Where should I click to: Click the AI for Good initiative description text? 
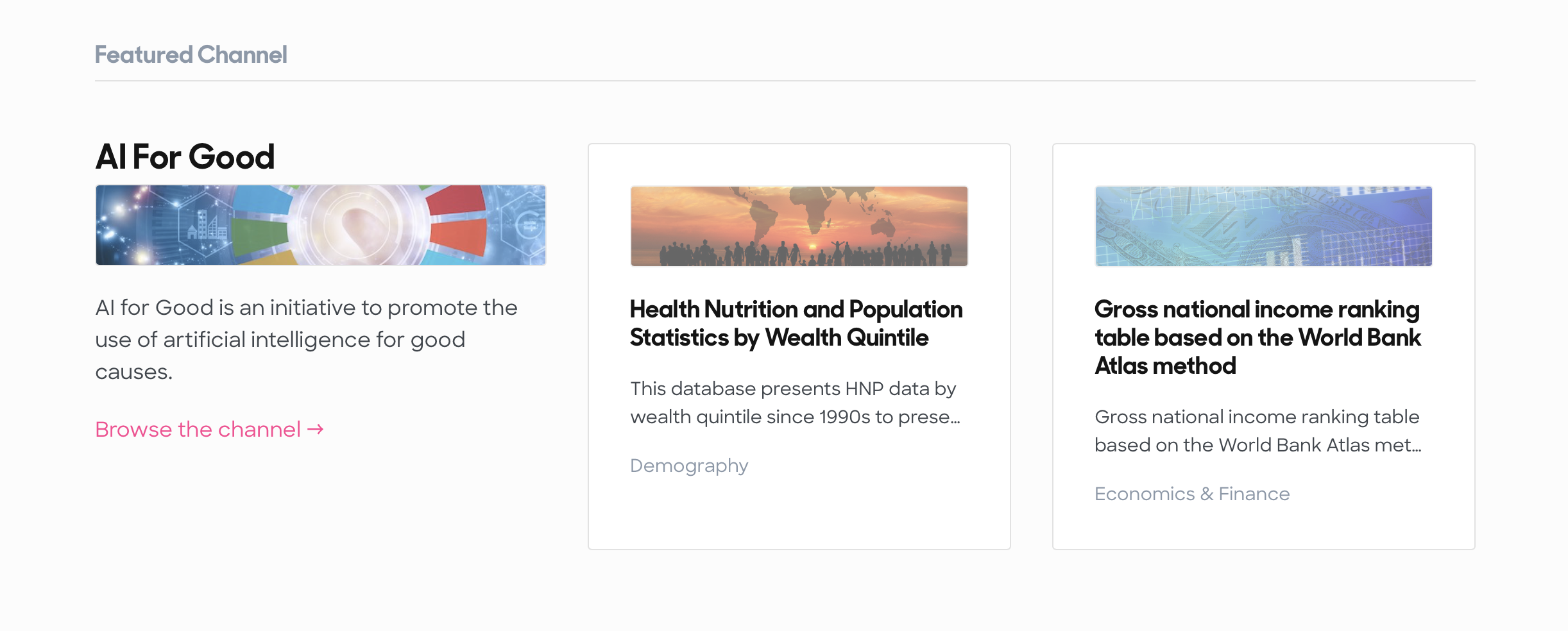click(306, 339)
